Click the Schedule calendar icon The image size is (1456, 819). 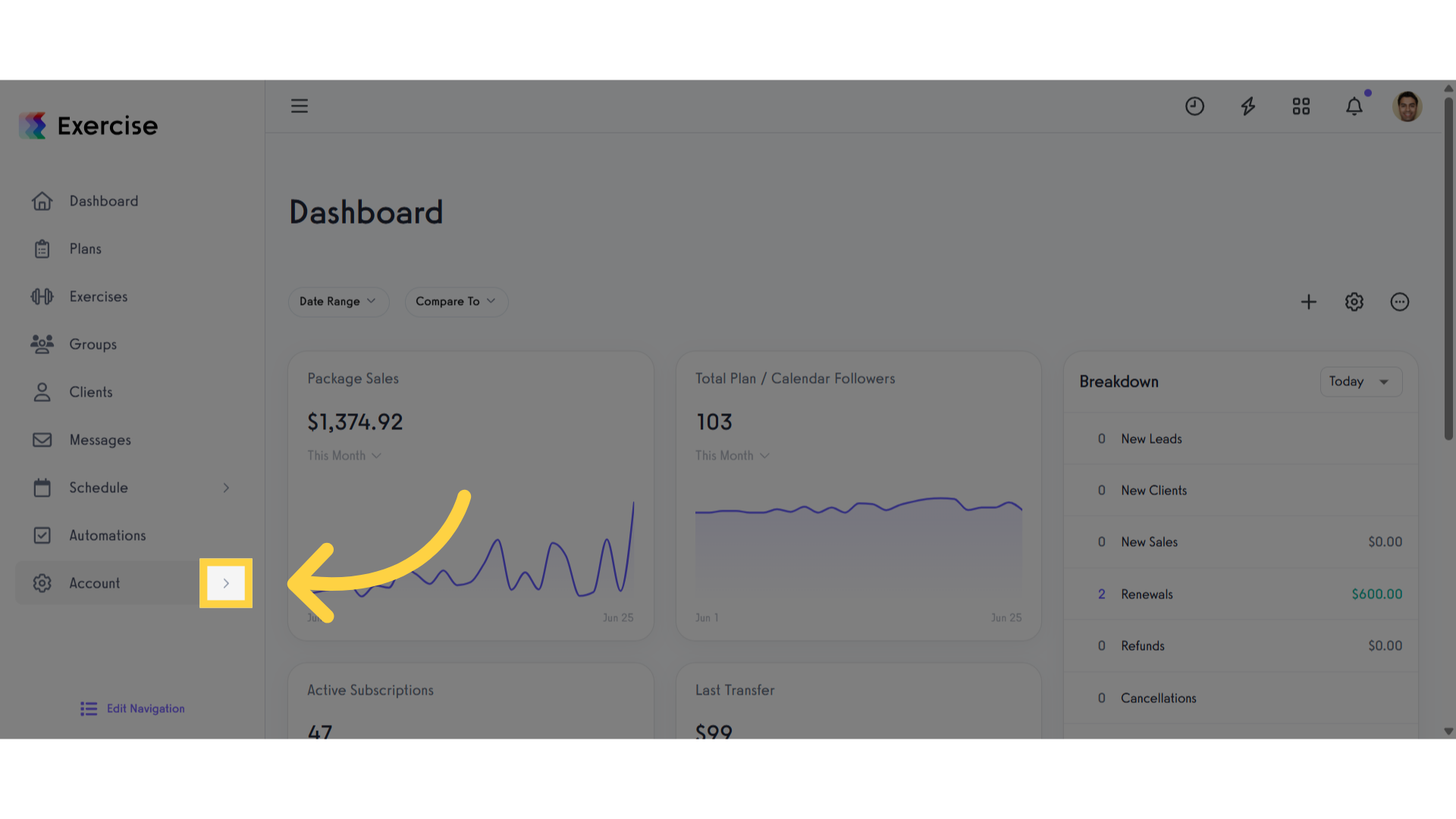coord(42,488)
